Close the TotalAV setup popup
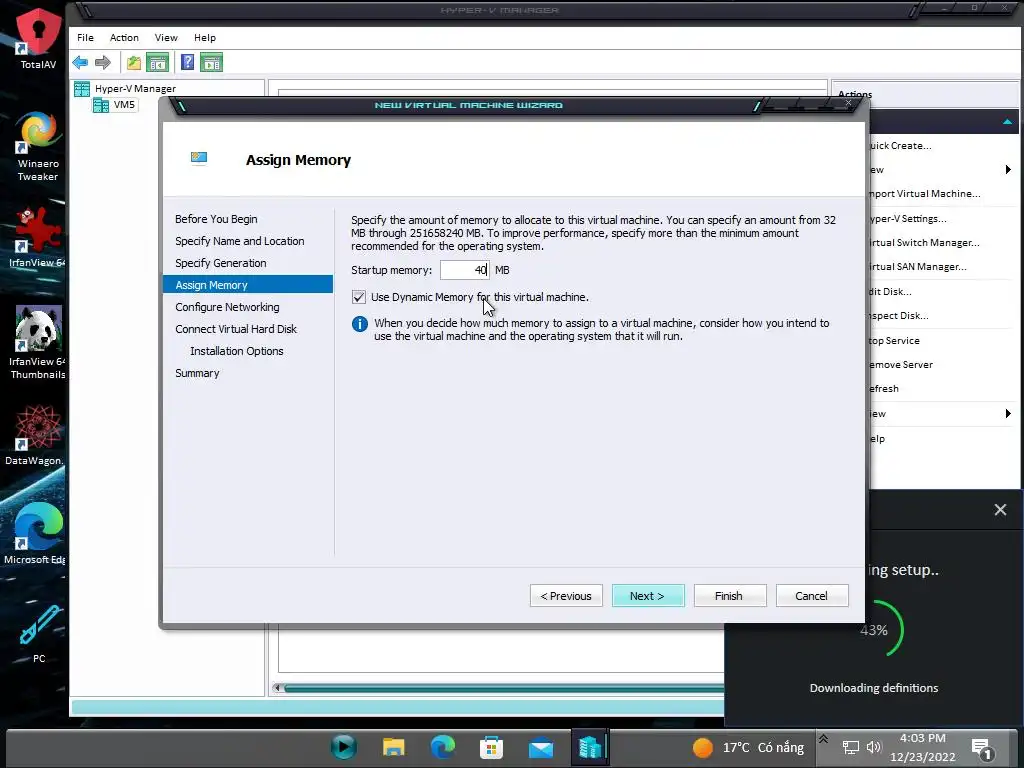Viewport: 1024px width, 768px height. tap(1000, 509)
